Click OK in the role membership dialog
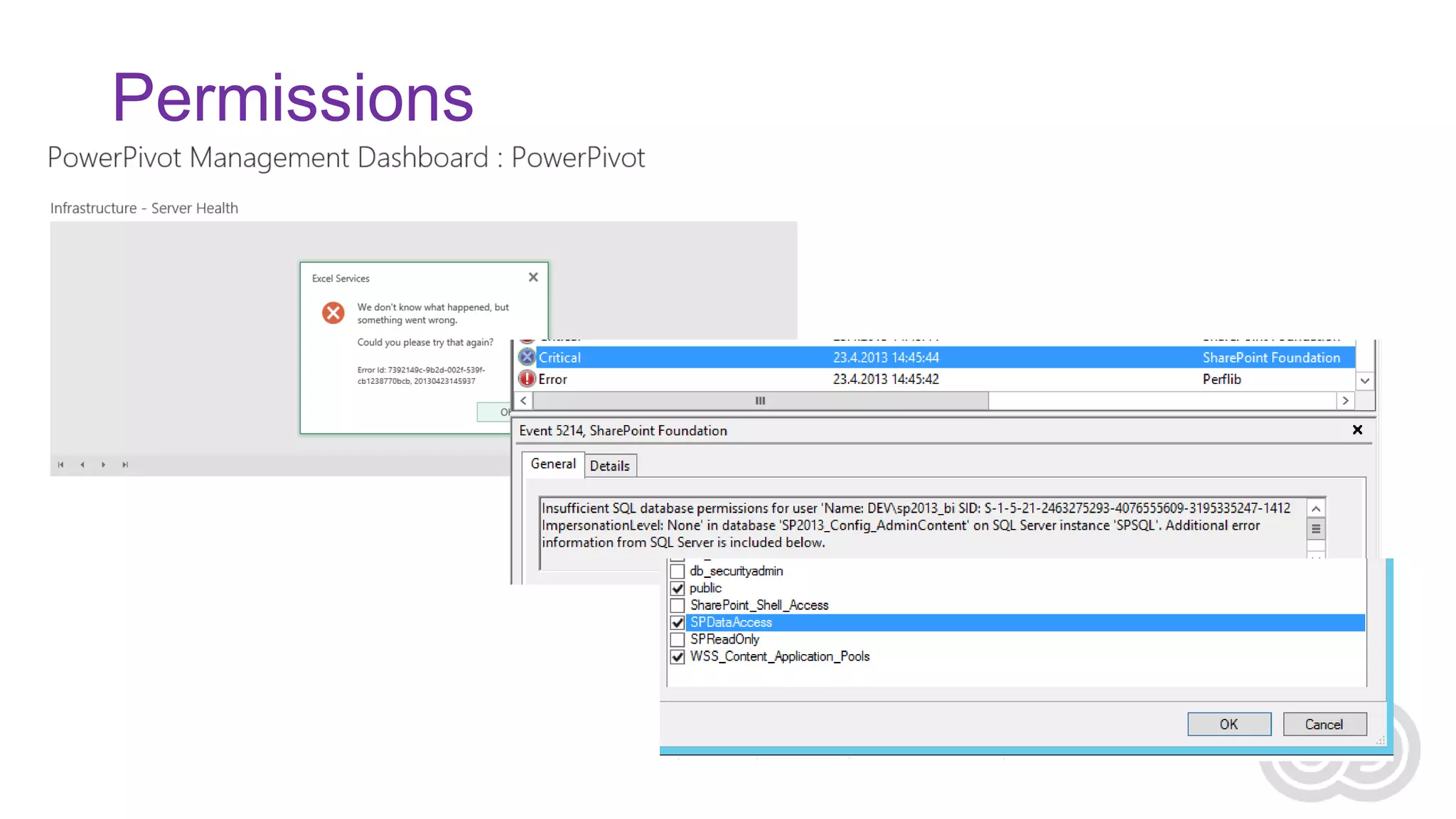 click(x=1229, y=724)
